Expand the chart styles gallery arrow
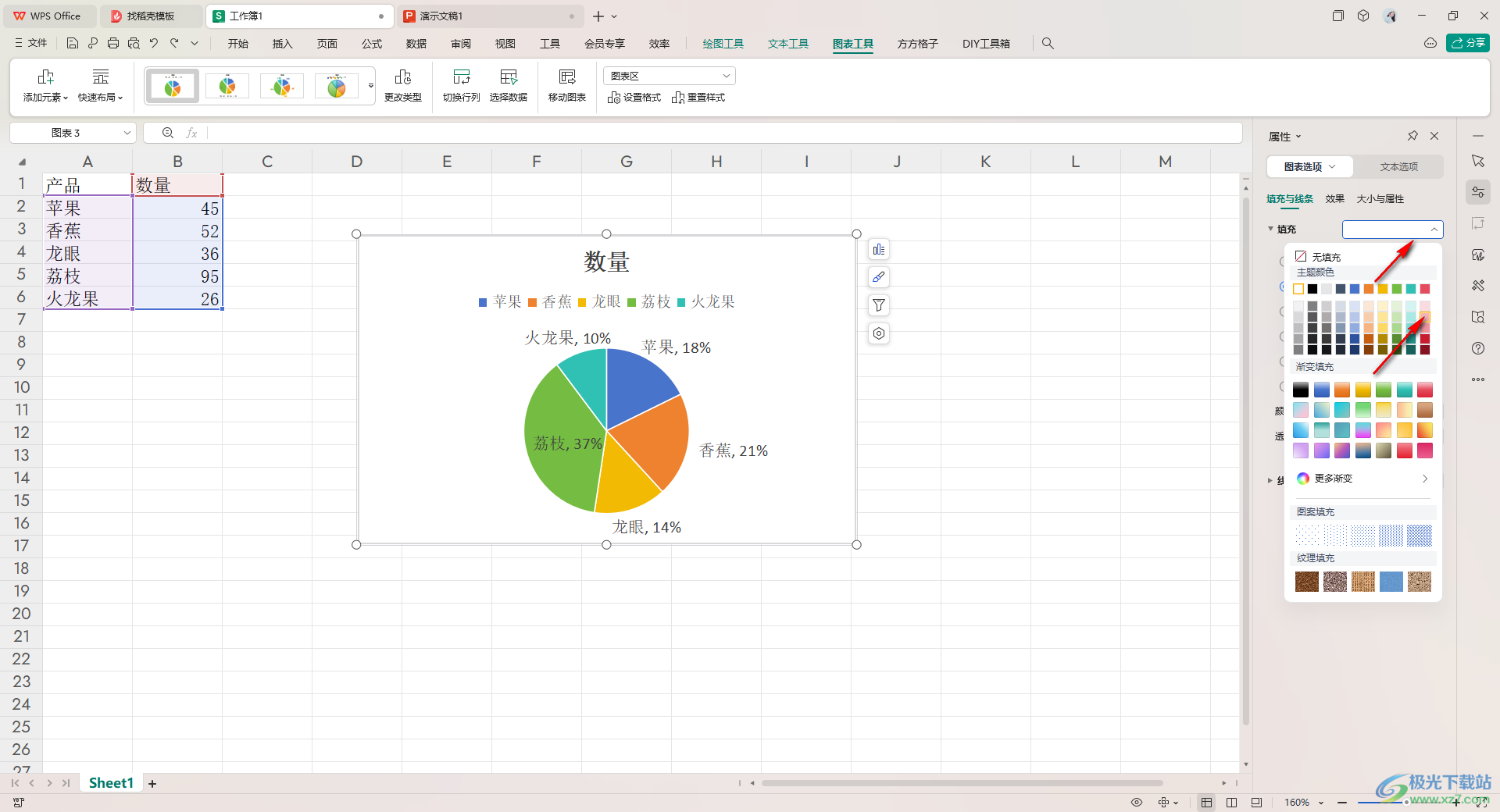 click(371, 86)
